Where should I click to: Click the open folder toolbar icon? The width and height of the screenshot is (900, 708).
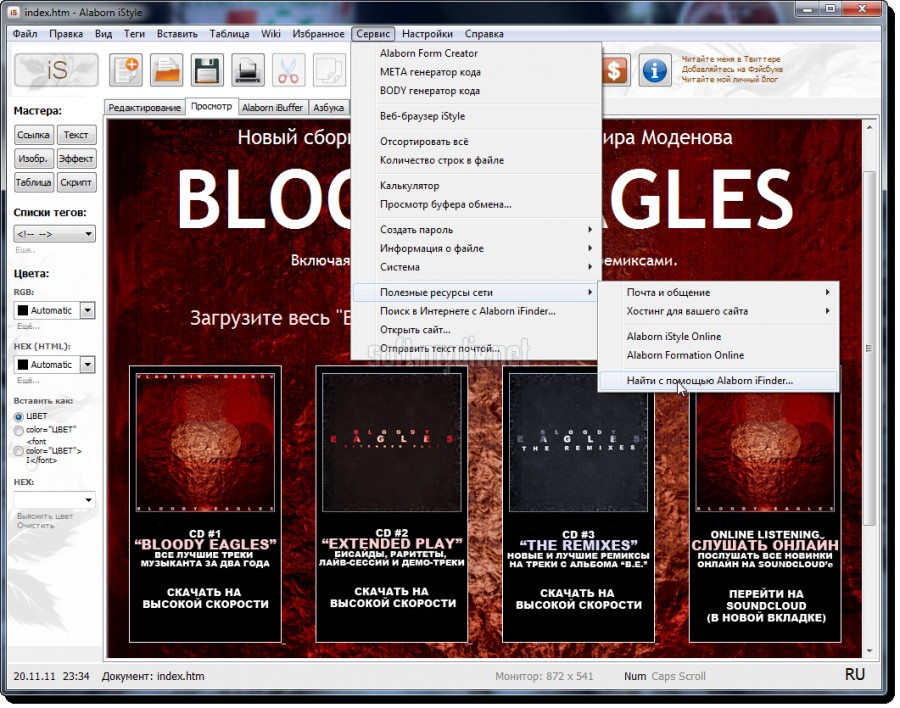point(167,70)
